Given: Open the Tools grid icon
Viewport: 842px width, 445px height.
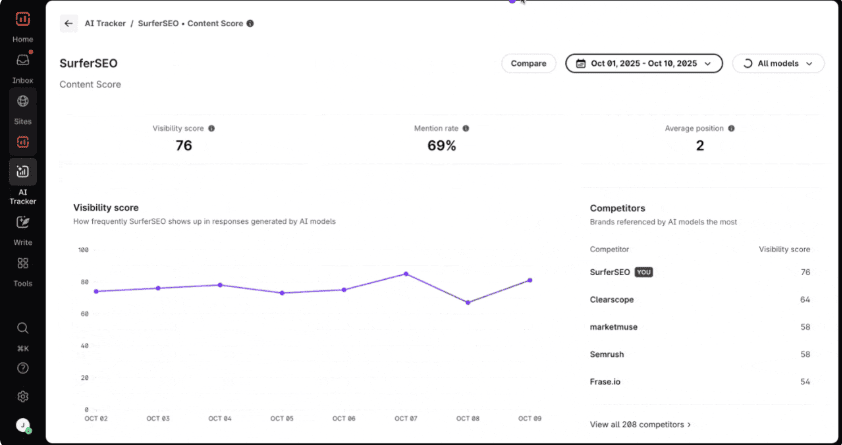Looking at the screenshot, I should point(23,263).
